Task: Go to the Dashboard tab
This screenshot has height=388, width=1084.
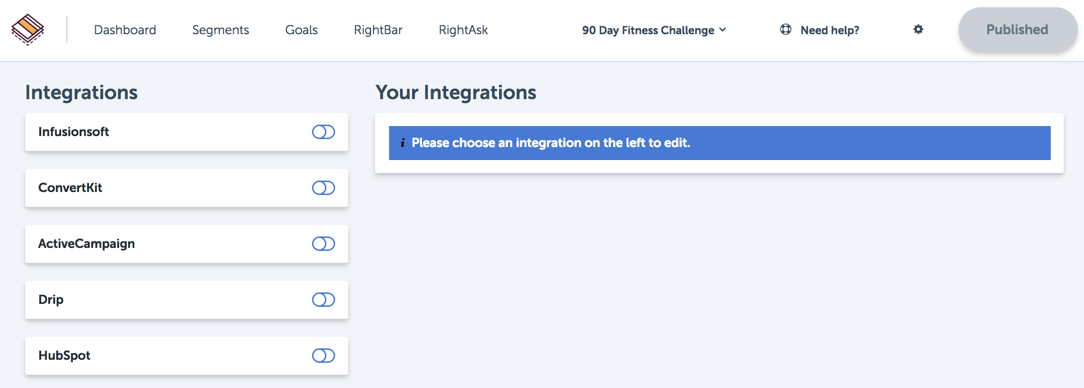Action: pyautogui.click(x=125, y=30)
